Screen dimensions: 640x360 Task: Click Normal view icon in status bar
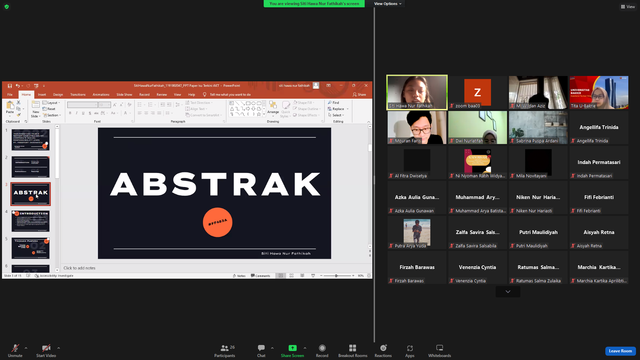[x=281, y=276]
